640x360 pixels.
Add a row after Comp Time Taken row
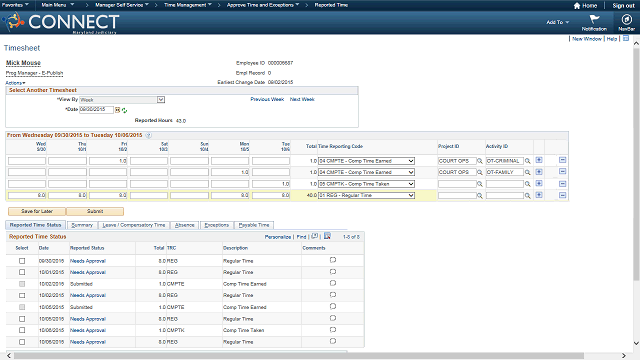tap(539, 184)
